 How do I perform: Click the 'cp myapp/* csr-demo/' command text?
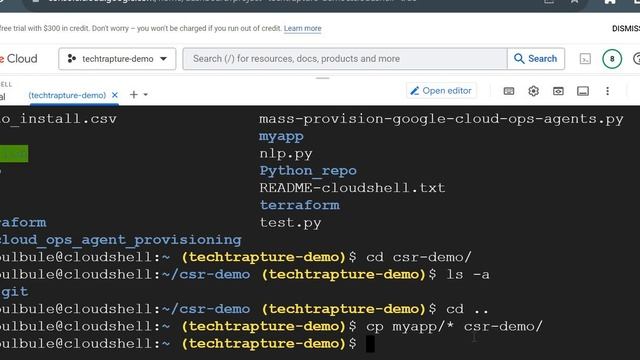point(454,327)
